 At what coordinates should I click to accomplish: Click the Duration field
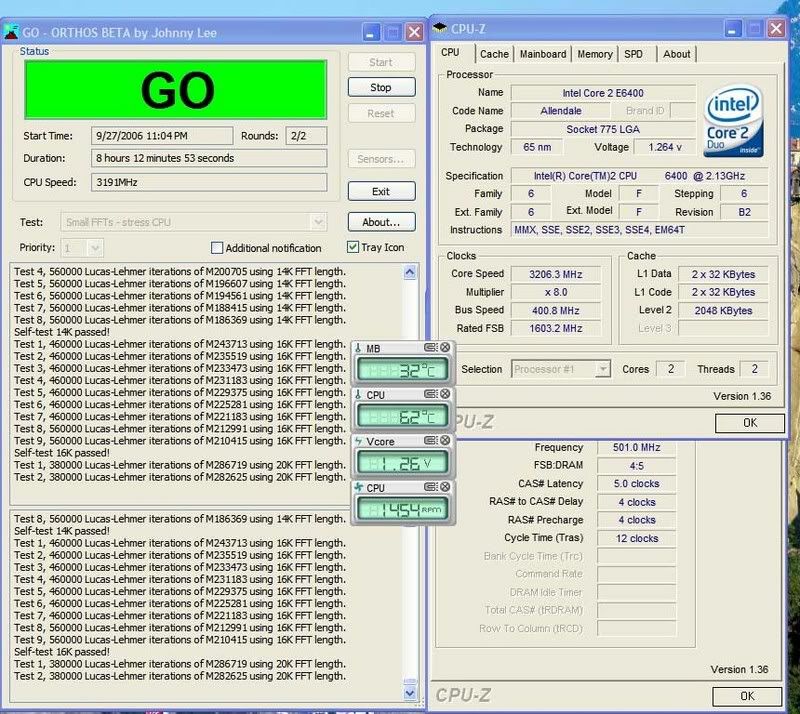[x=209, y=158]
